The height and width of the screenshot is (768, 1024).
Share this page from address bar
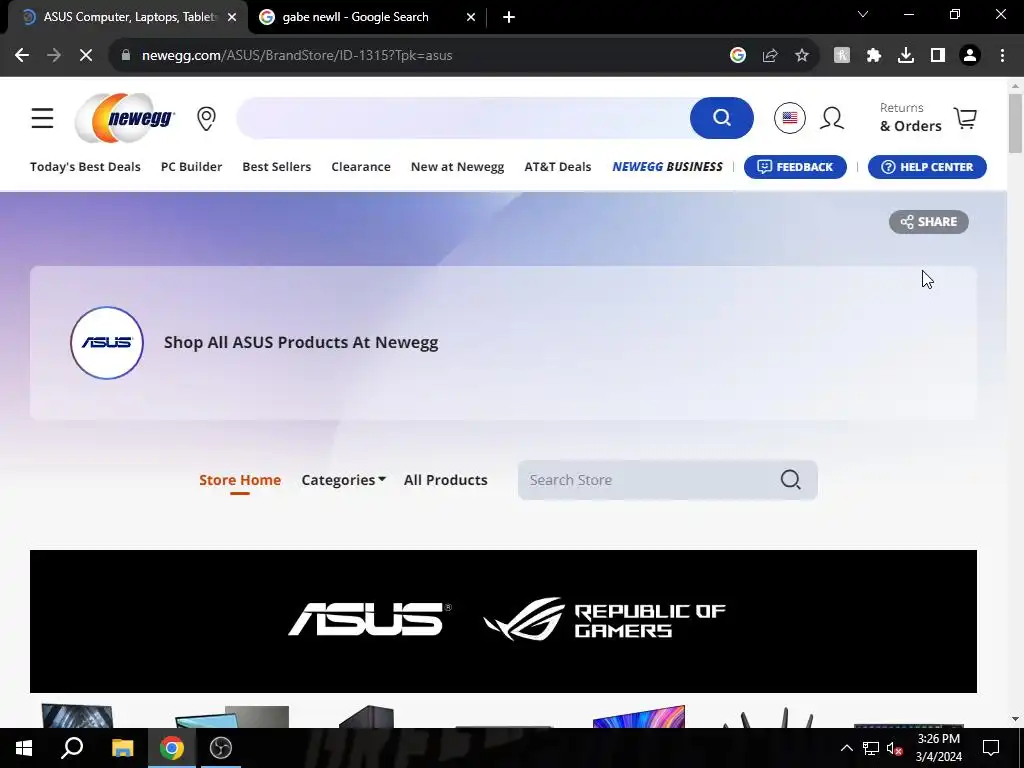pos(770,56)
